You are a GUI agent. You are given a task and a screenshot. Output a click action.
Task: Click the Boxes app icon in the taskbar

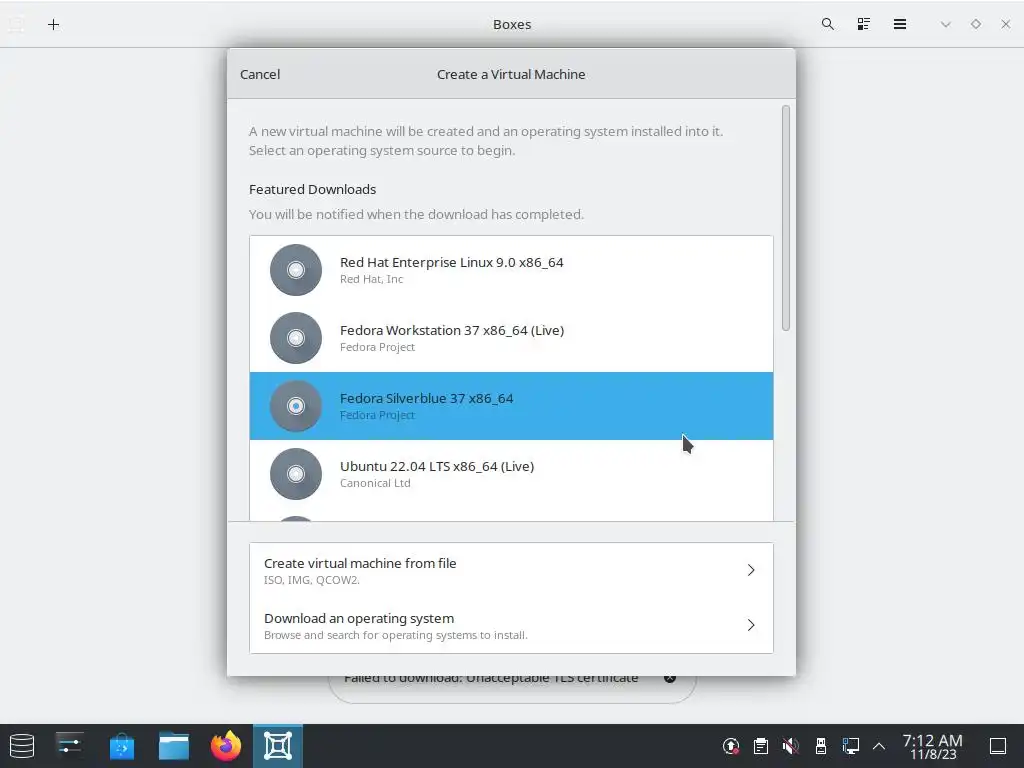pyautogui.click(x=278, y=746)
